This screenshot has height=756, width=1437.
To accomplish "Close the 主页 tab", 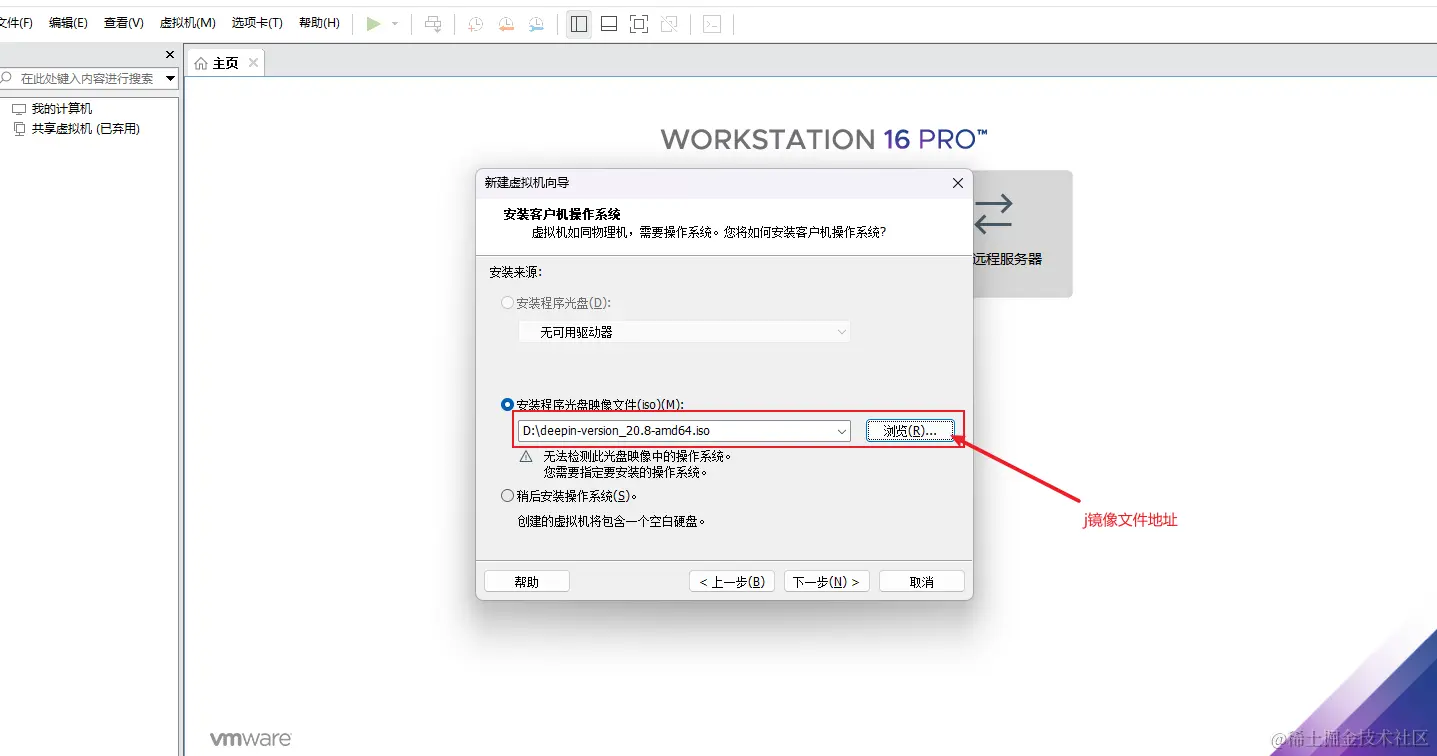I will [x=253, y=62].
